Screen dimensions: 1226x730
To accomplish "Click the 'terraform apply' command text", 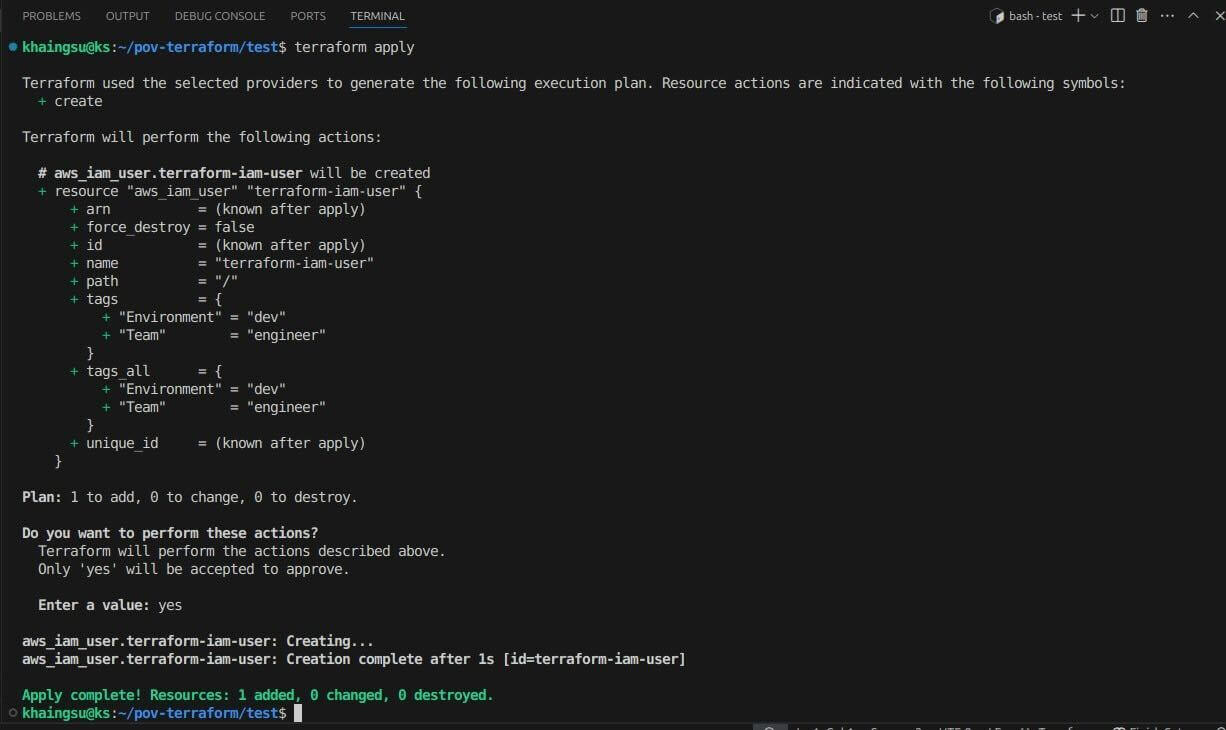I will pos(354,47).
